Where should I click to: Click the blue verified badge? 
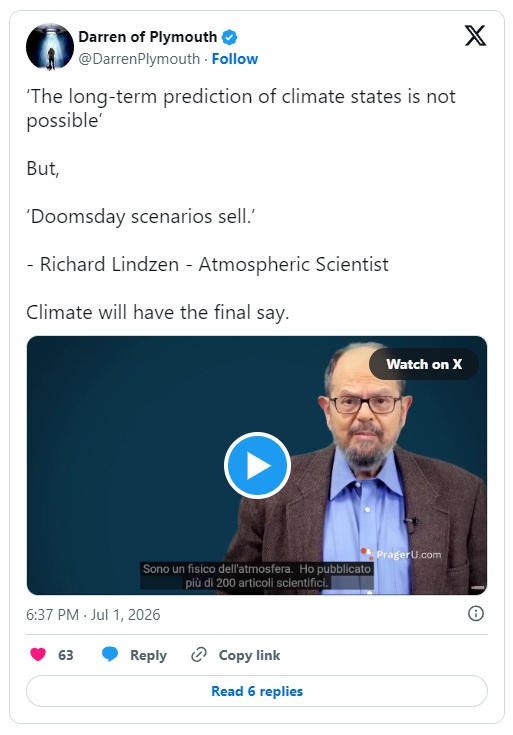pos(229,37)
